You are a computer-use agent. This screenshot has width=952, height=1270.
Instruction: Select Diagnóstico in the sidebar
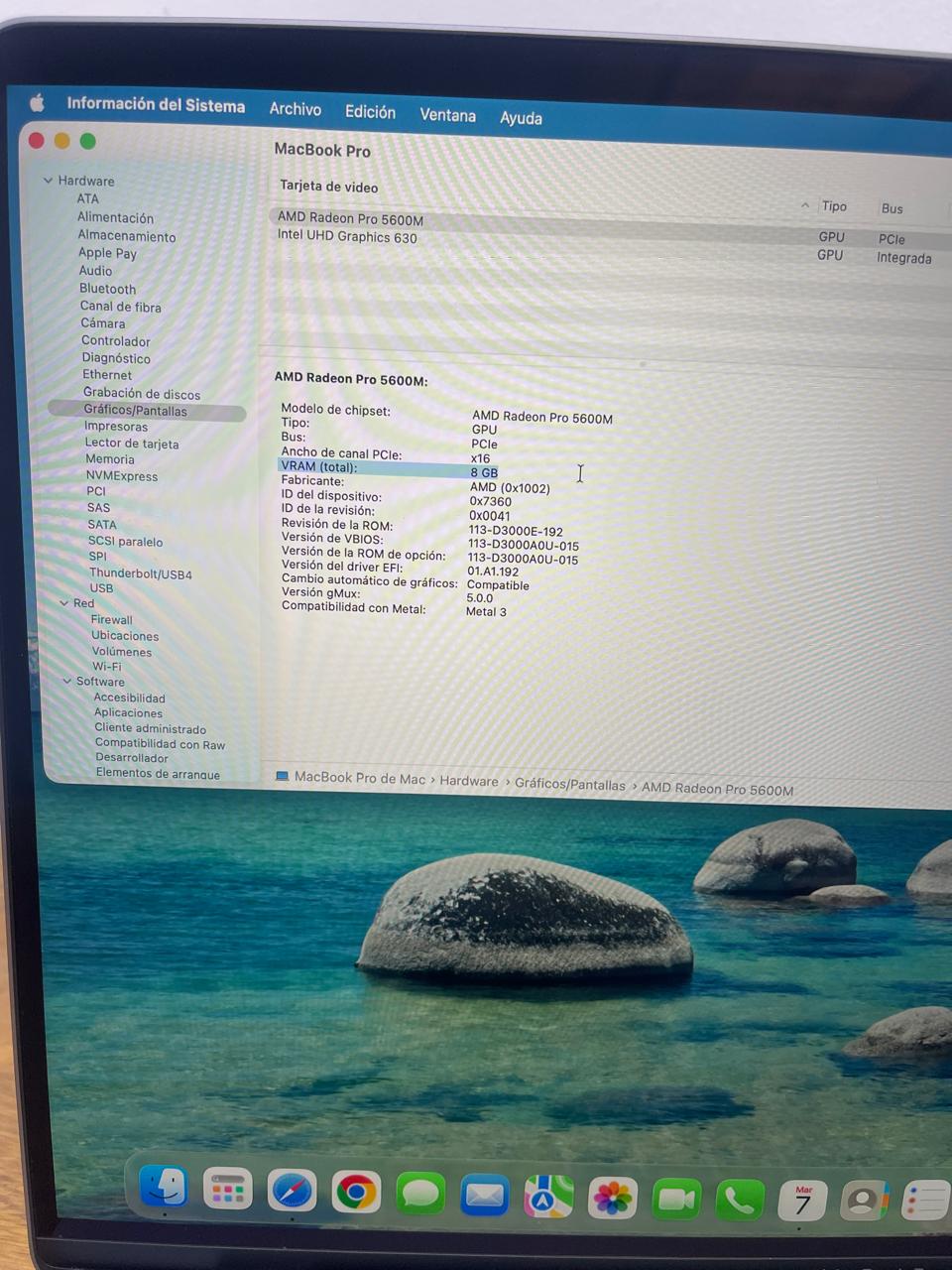tap(116, 358)
